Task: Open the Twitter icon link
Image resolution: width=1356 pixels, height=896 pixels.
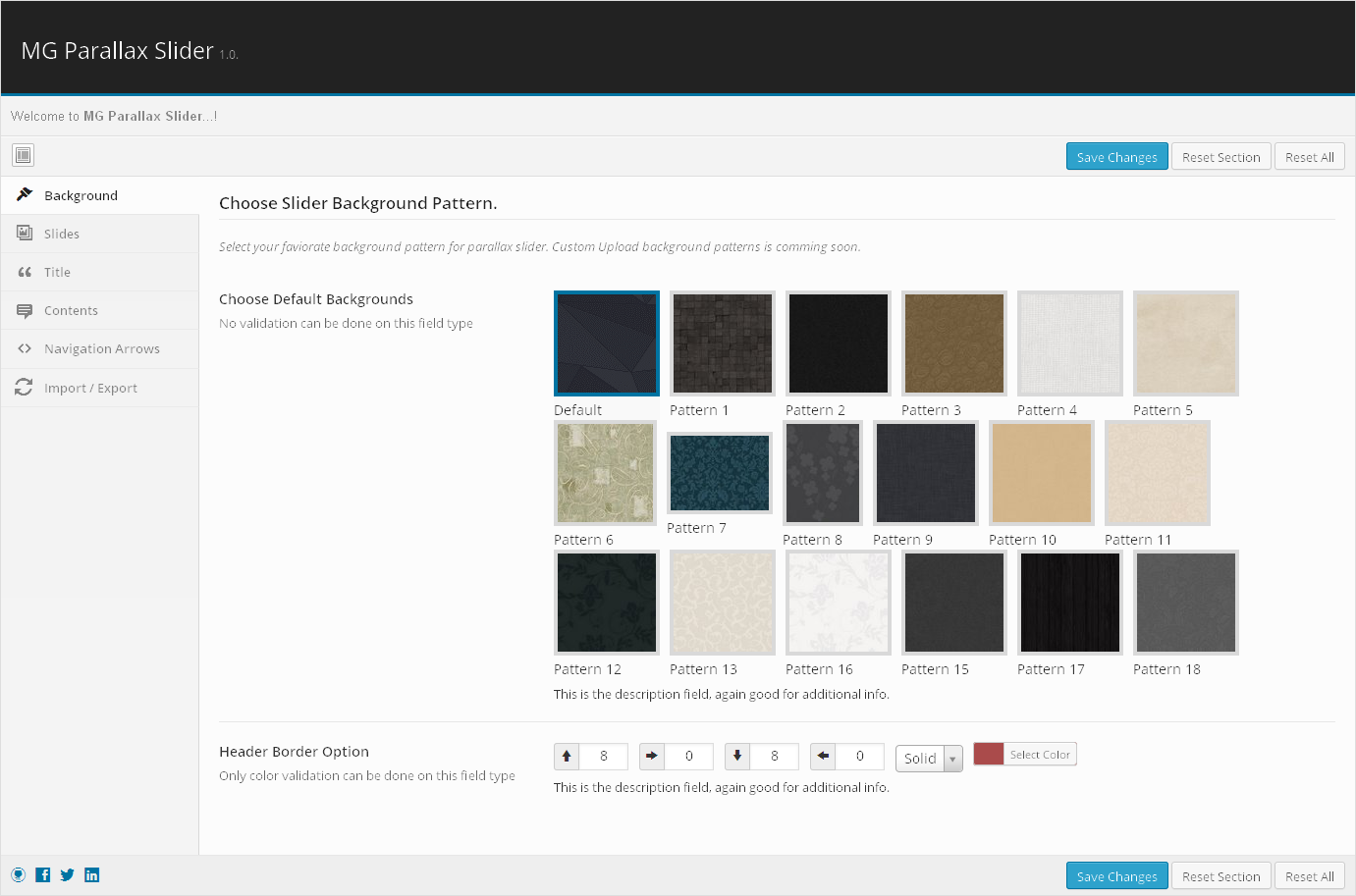Action: (x=67, y=875)
